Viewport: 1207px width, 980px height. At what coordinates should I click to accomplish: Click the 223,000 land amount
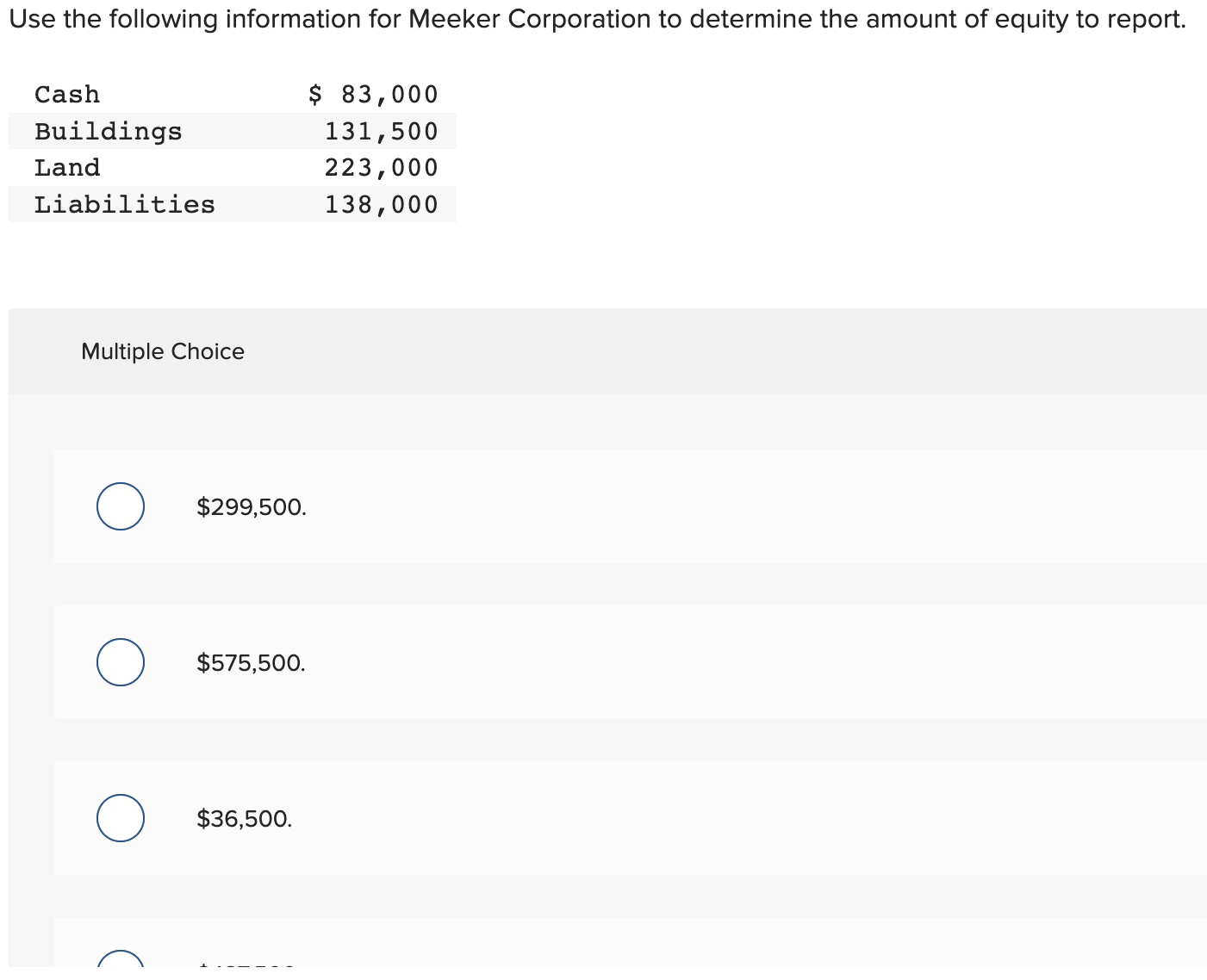(382, 168)
